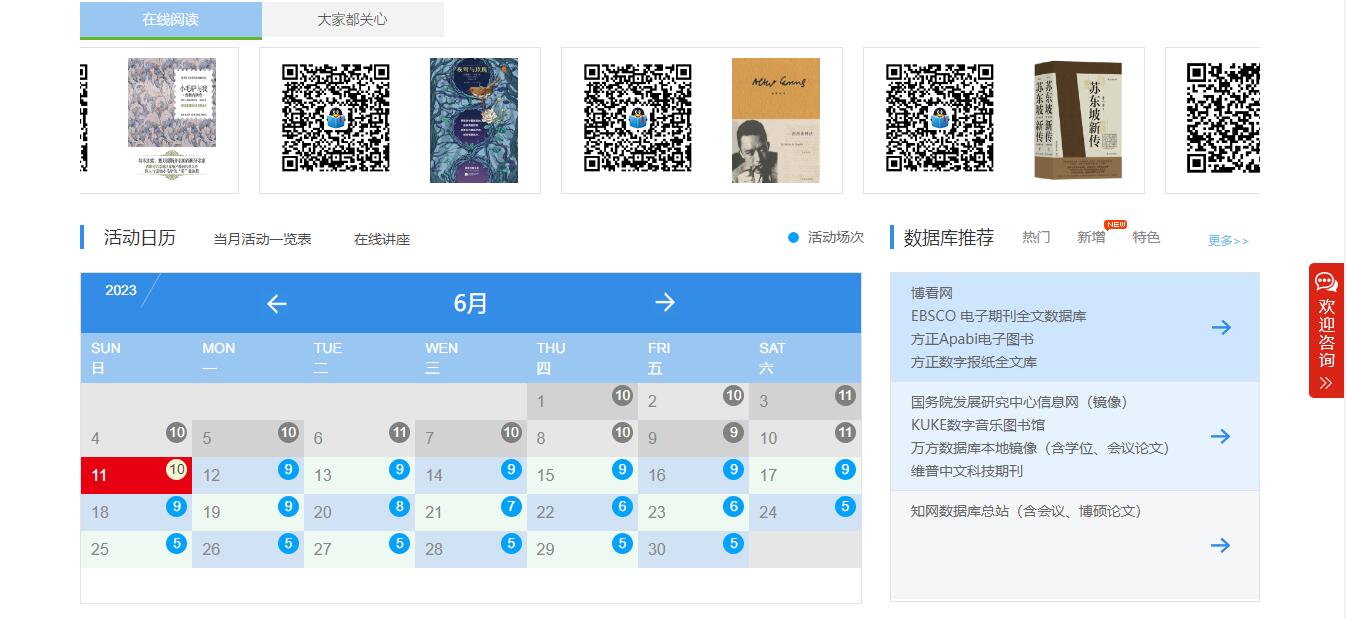Image resolution: width=1346 pixels, height=618 pixels.
Task: Go to next month using right arrow
Action: [665, 303]
